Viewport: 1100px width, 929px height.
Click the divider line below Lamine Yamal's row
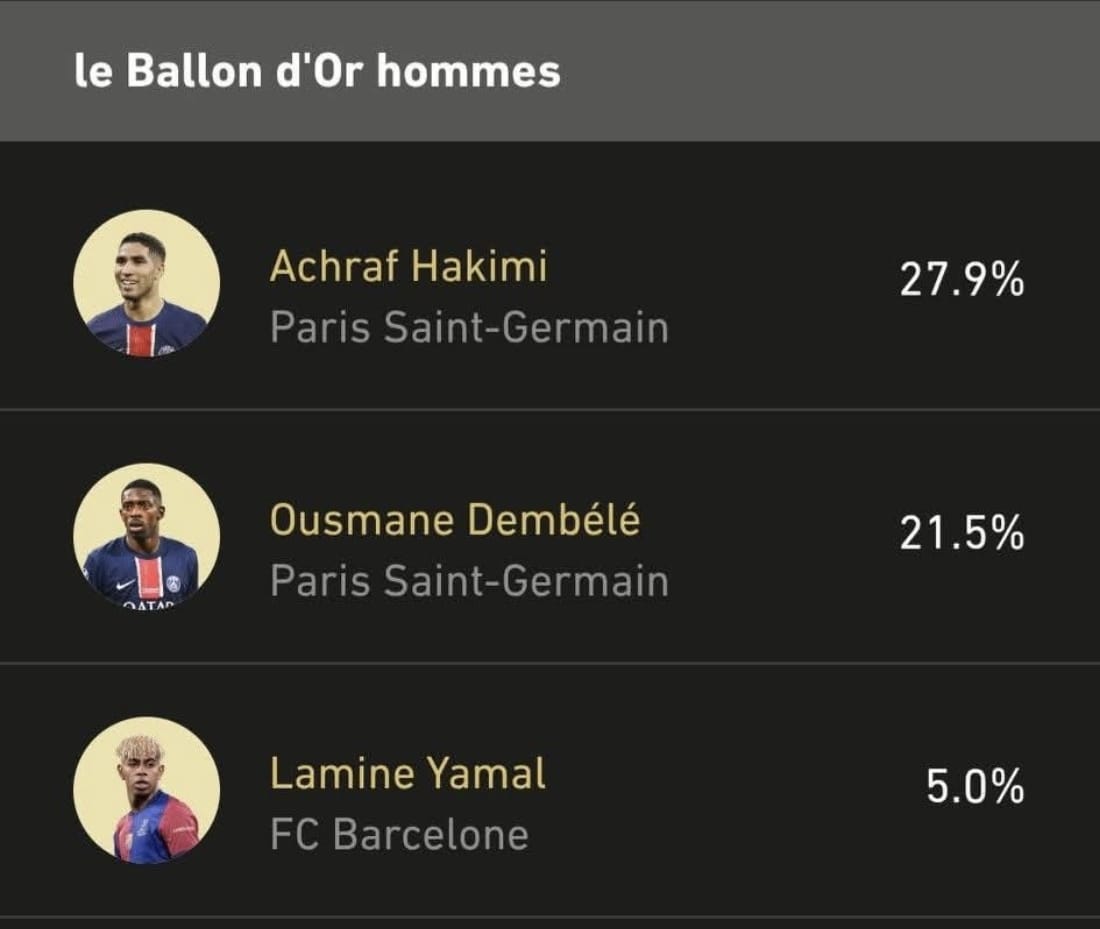tap(550, 916)
